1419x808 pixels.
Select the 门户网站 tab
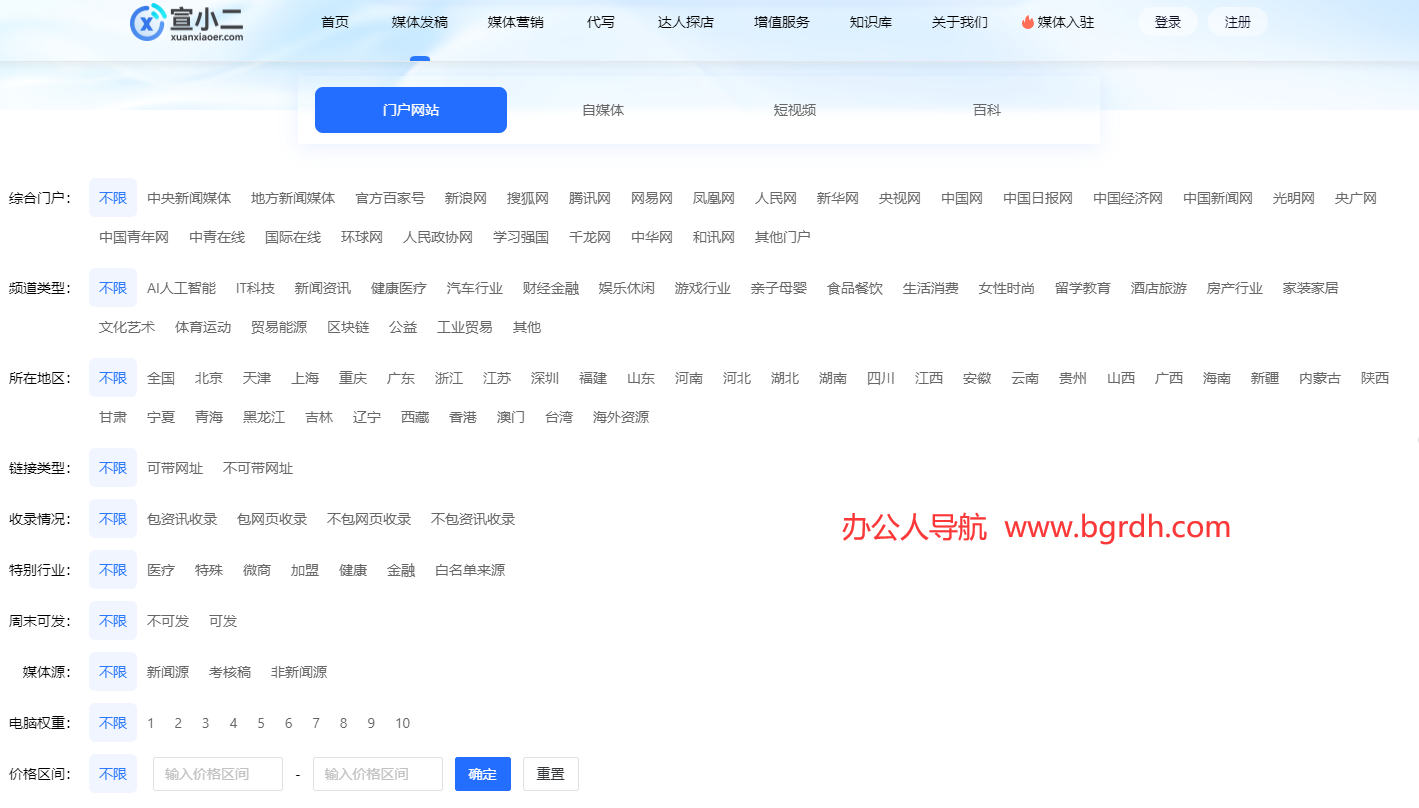pos(411,110)
